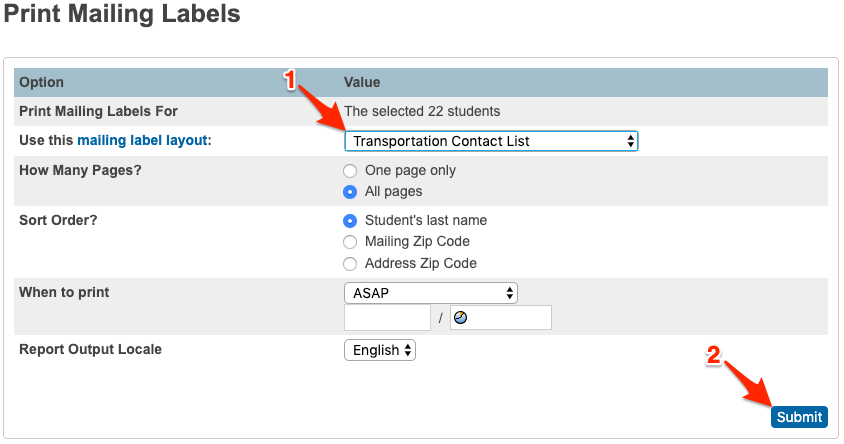The height and width of the screenshot is (444, 844).
Task: Click the print date input field
Action: pyautogui.click(x=387, y=318)
